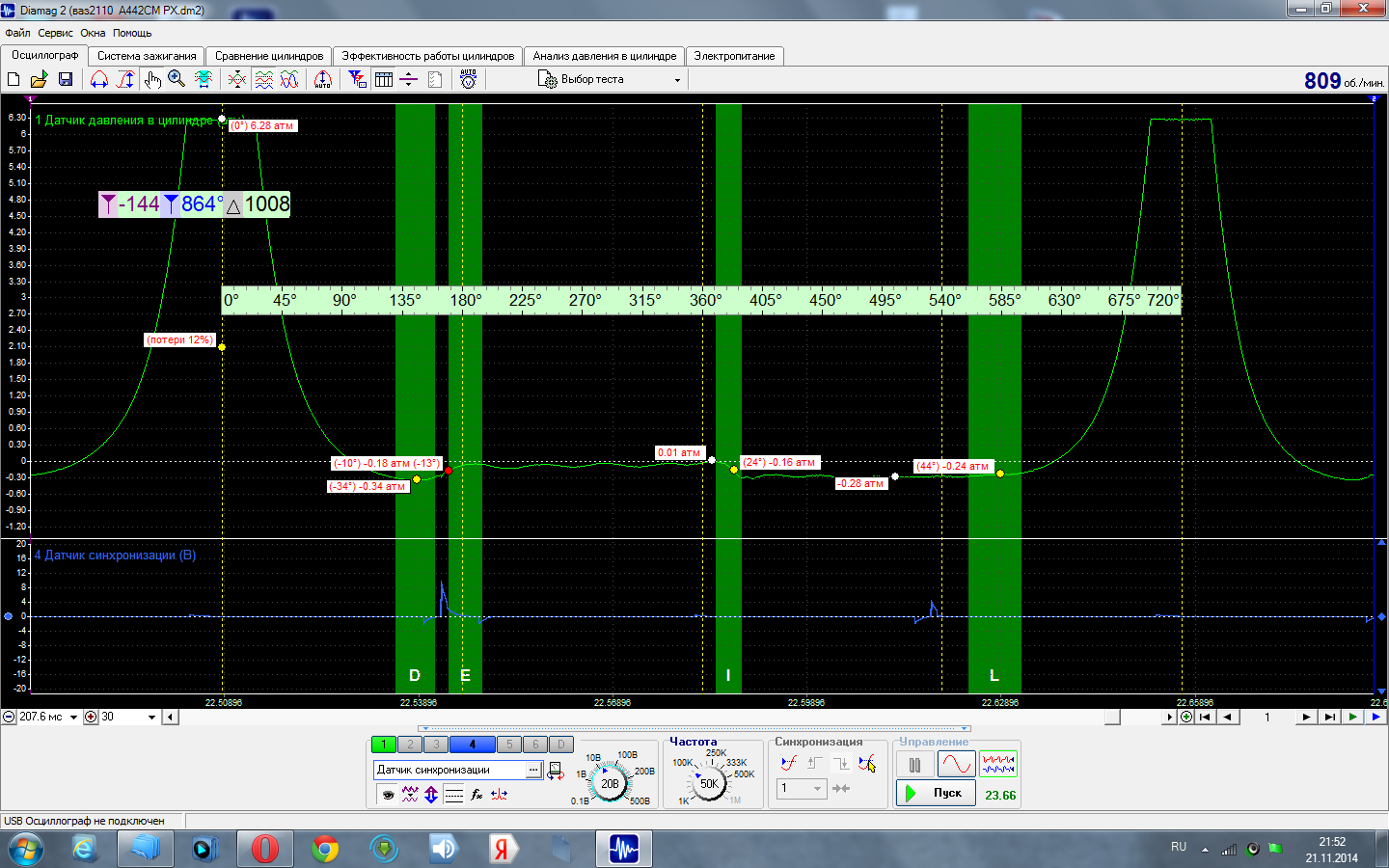Create a new file with blank-page icon

pos(14,79)
